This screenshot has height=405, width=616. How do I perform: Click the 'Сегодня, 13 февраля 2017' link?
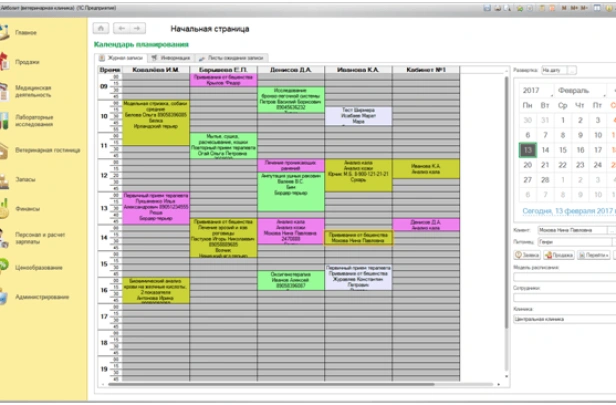click(563, 212)
